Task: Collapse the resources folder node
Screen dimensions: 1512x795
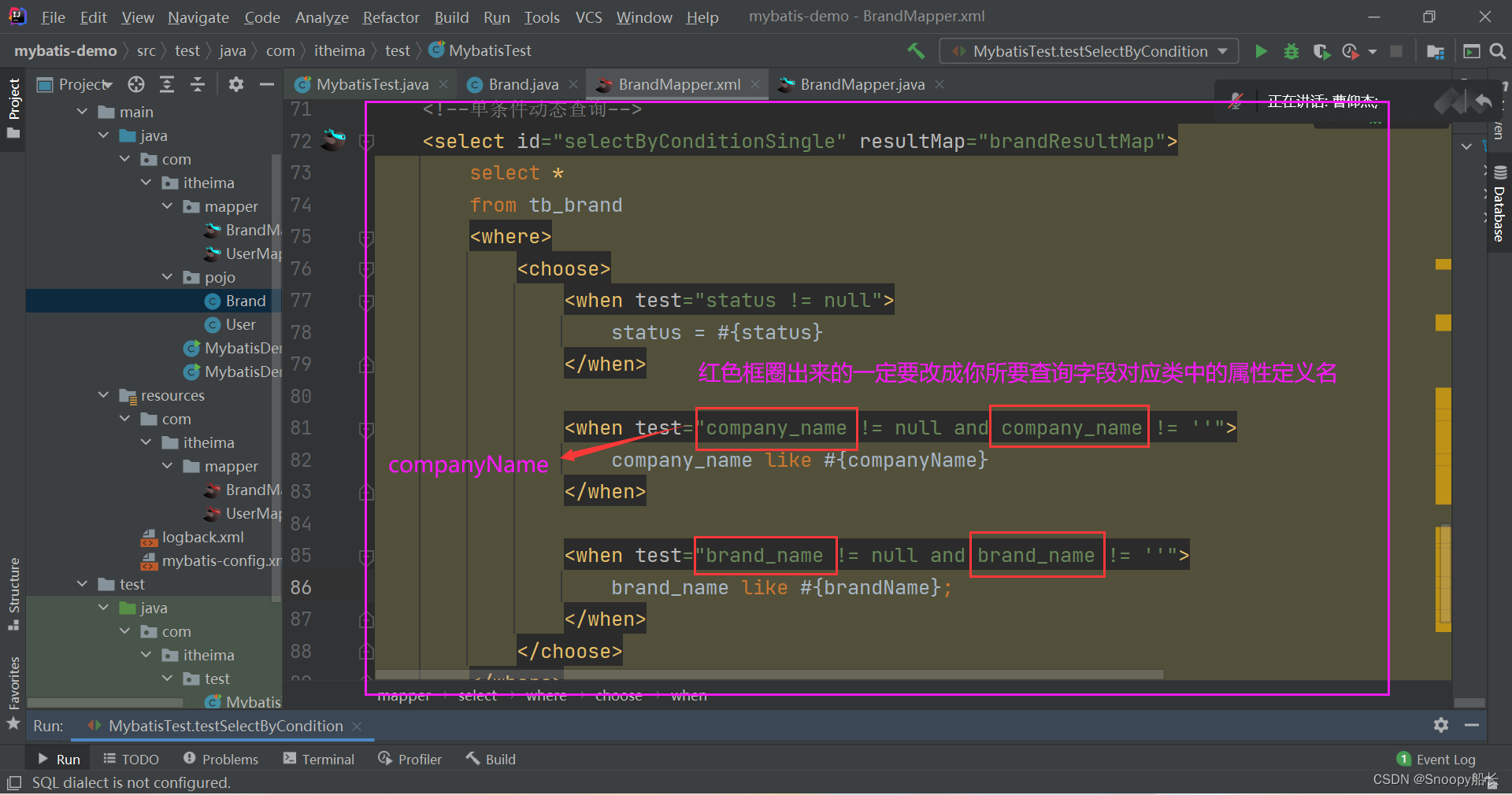Action: 103,395
